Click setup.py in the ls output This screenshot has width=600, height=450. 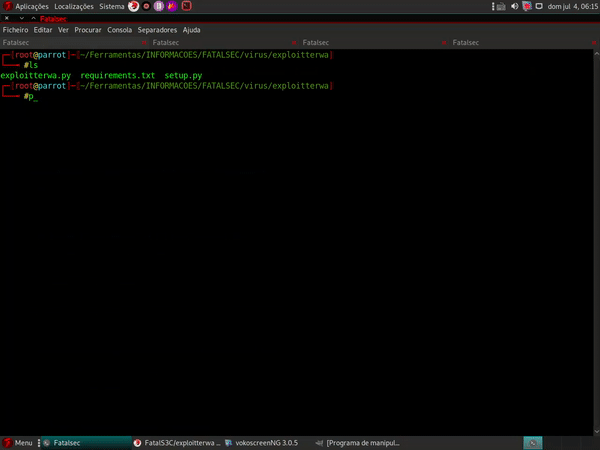(183, 75)
